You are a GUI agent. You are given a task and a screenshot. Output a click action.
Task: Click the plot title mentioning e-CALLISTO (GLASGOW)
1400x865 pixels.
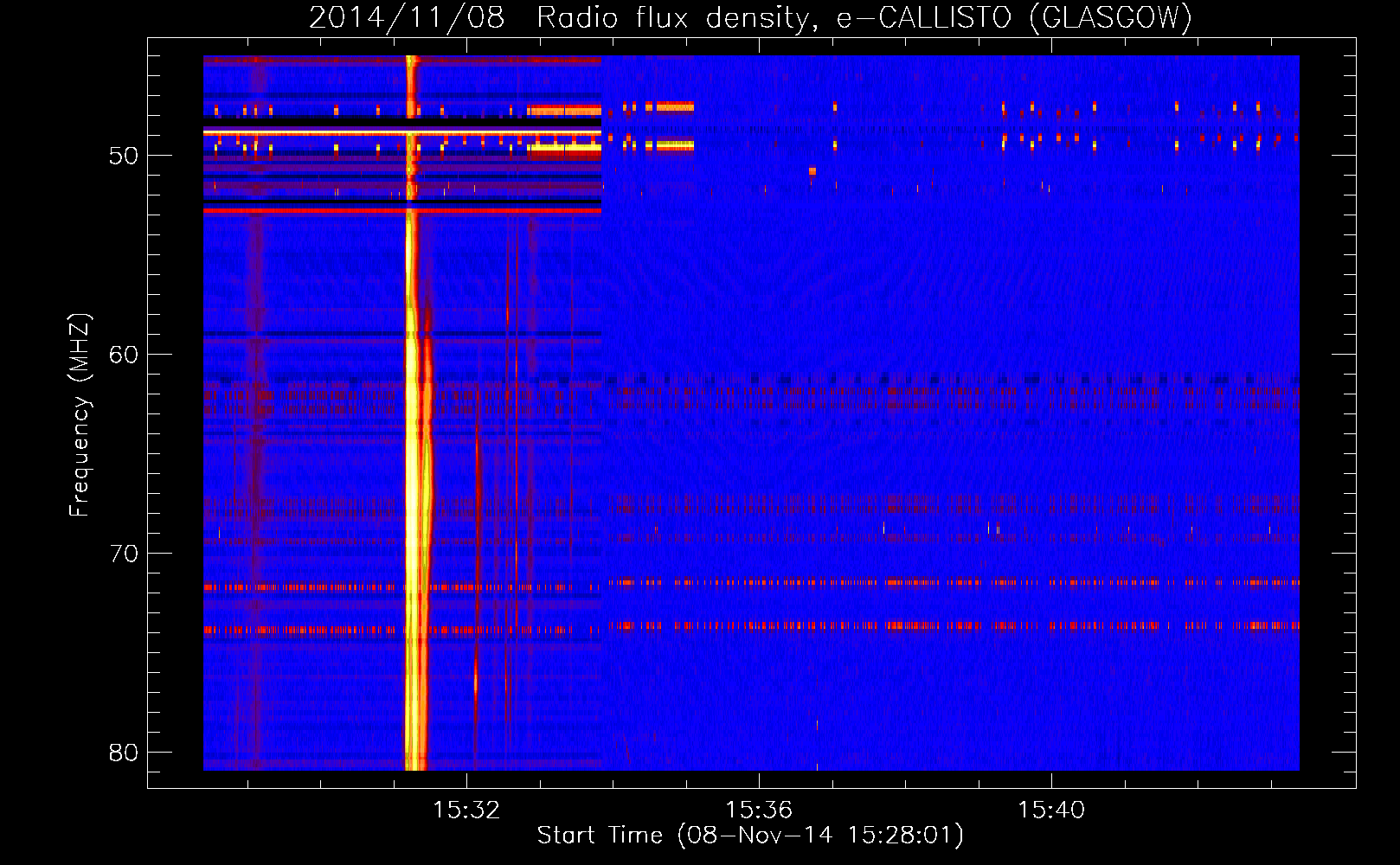[x=750, y=17]
